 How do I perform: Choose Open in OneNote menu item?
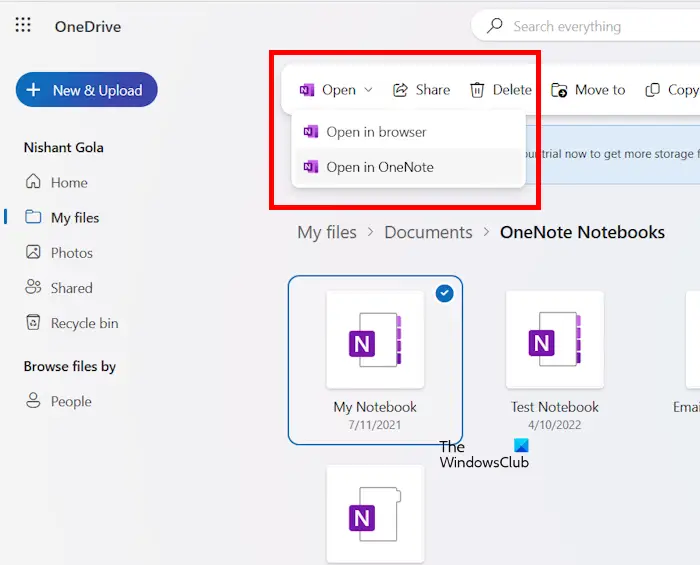click(x=408, y=167)
